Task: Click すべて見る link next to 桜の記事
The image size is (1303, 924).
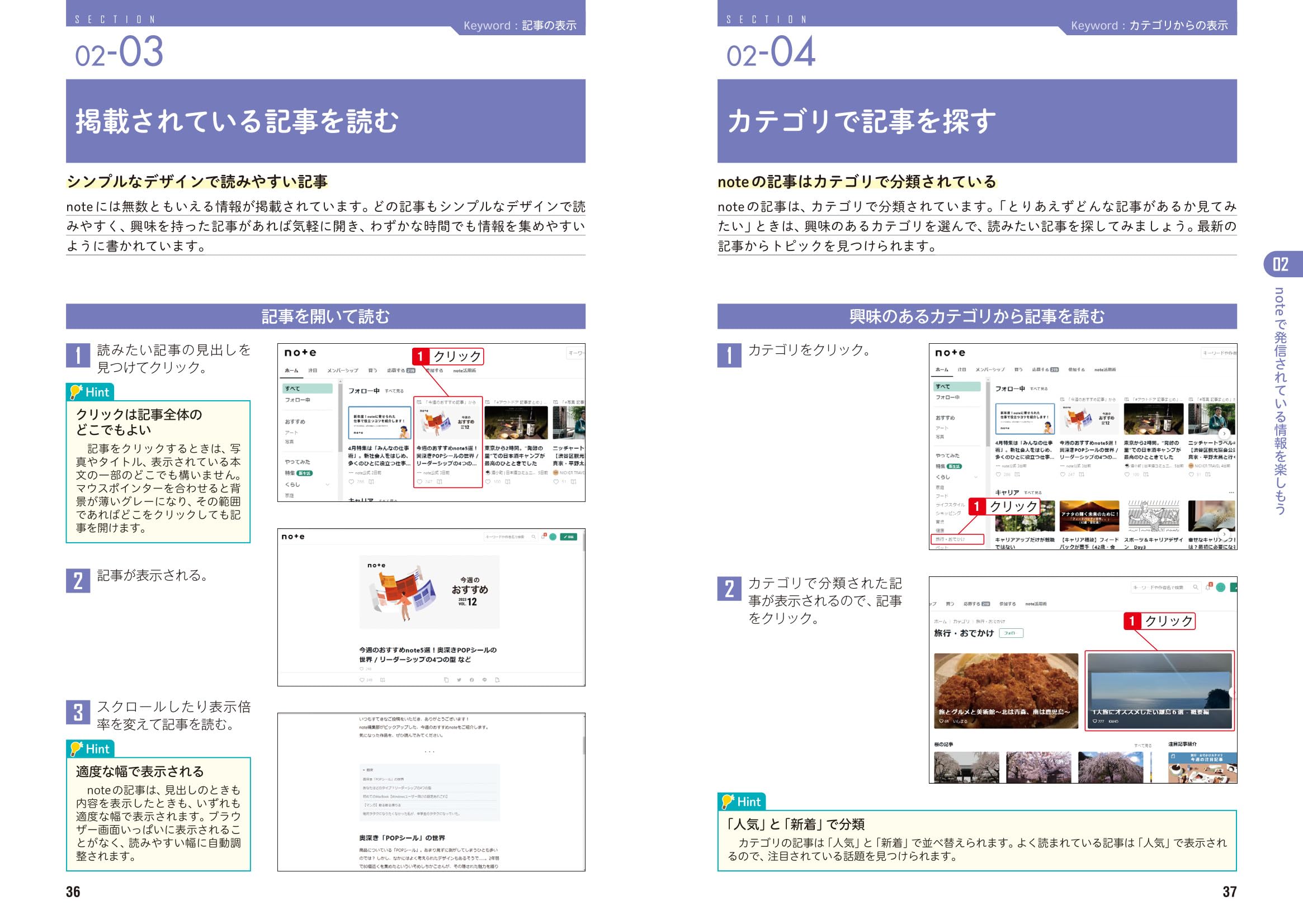Action: click(x=1143, y=745)
